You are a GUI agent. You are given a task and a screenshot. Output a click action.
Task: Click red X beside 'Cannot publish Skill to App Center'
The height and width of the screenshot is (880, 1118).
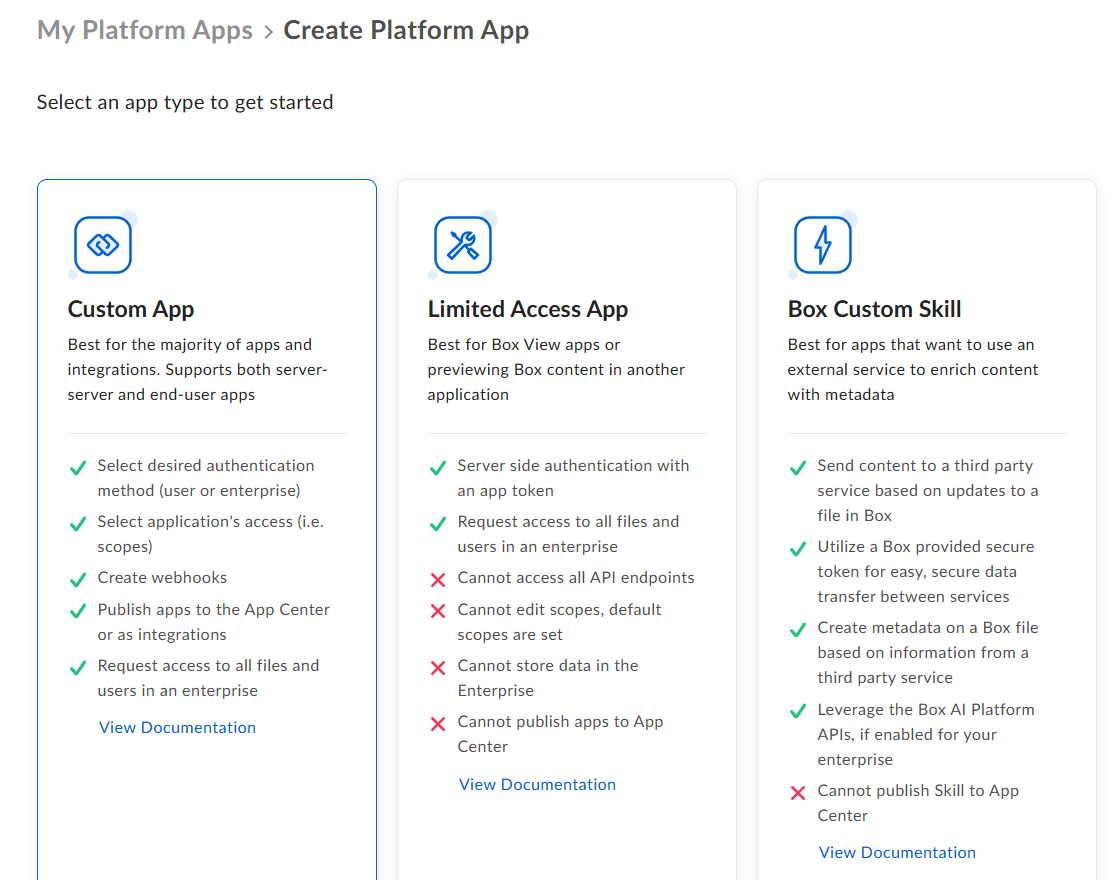799,793
